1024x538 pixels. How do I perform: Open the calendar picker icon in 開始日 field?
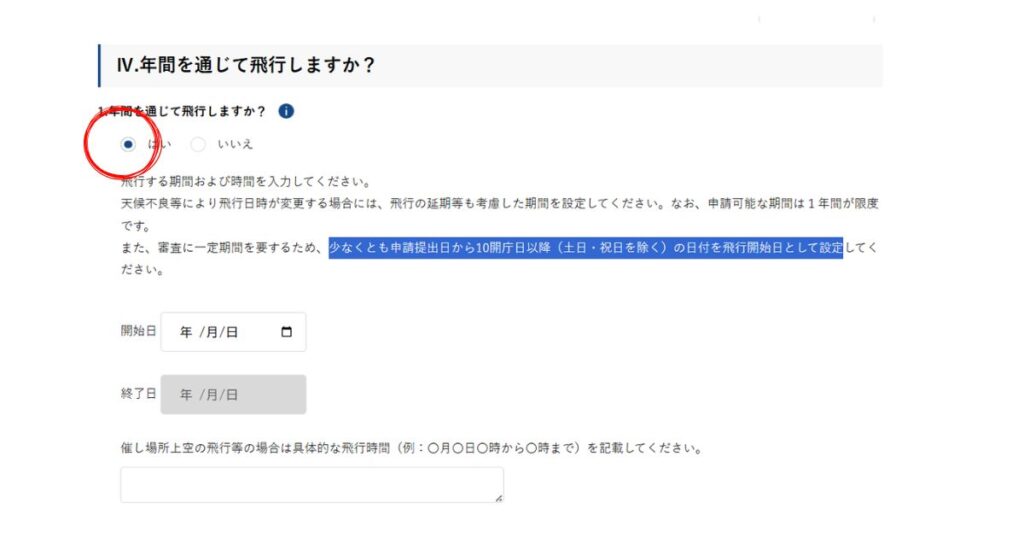coord(287,332)
